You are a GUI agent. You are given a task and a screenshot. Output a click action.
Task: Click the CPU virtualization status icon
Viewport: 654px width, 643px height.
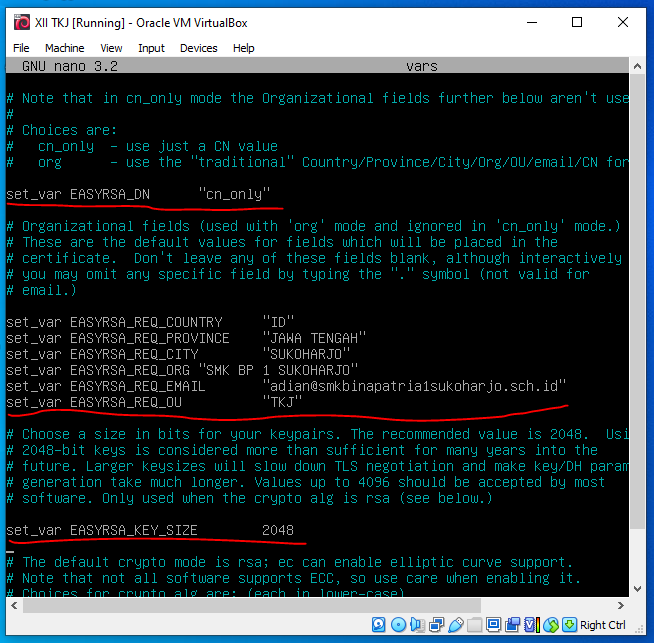pyautogui.click(x=531, y=625)
